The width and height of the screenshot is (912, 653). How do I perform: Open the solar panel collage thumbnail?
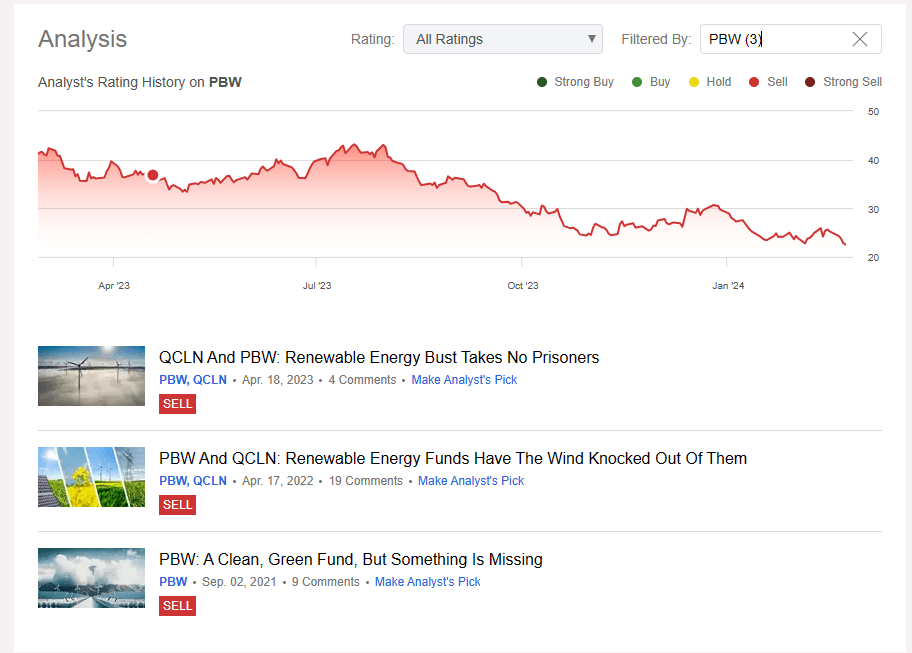[91, 477]
